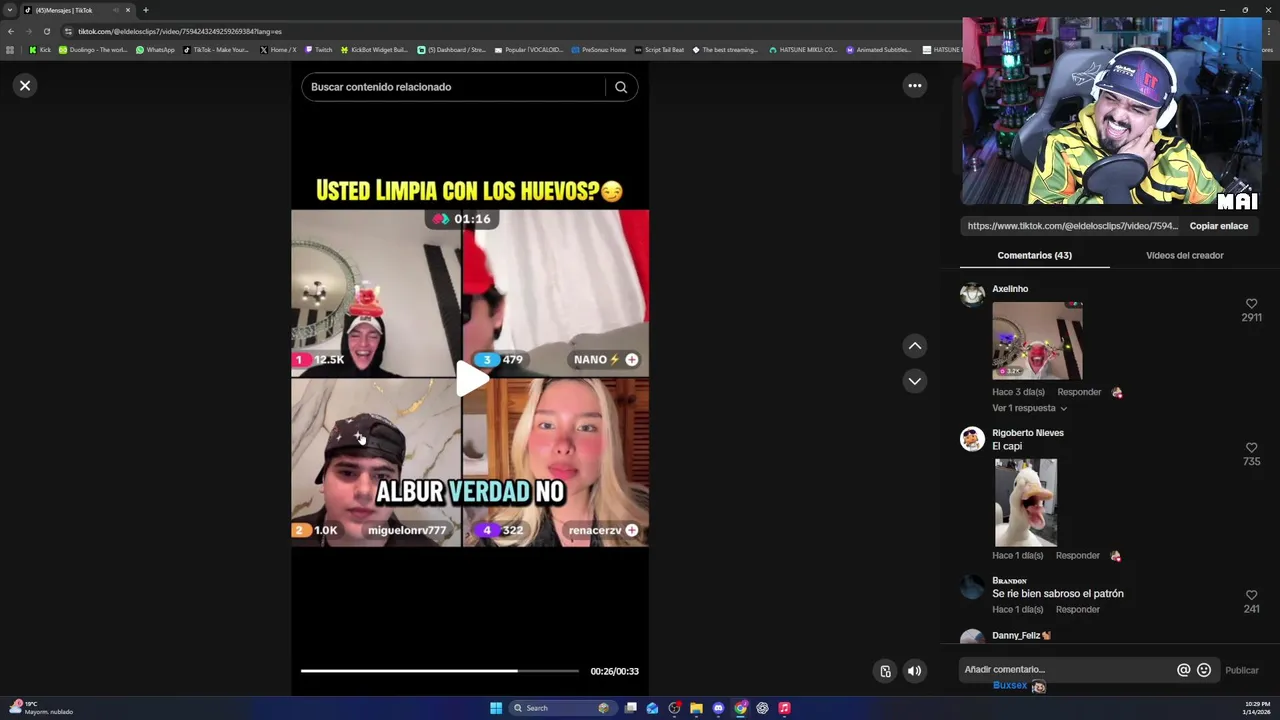1280x720 pixels.
Task: Open the PreSonus Home bookmark
Action: coord(598,49)
